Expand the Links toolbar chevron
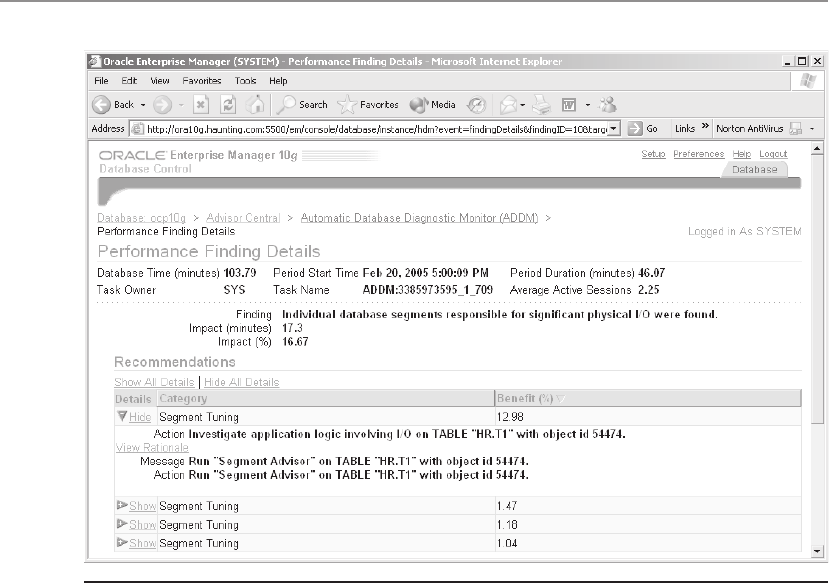This screenshot has height=583, width=829. (705, 126)
